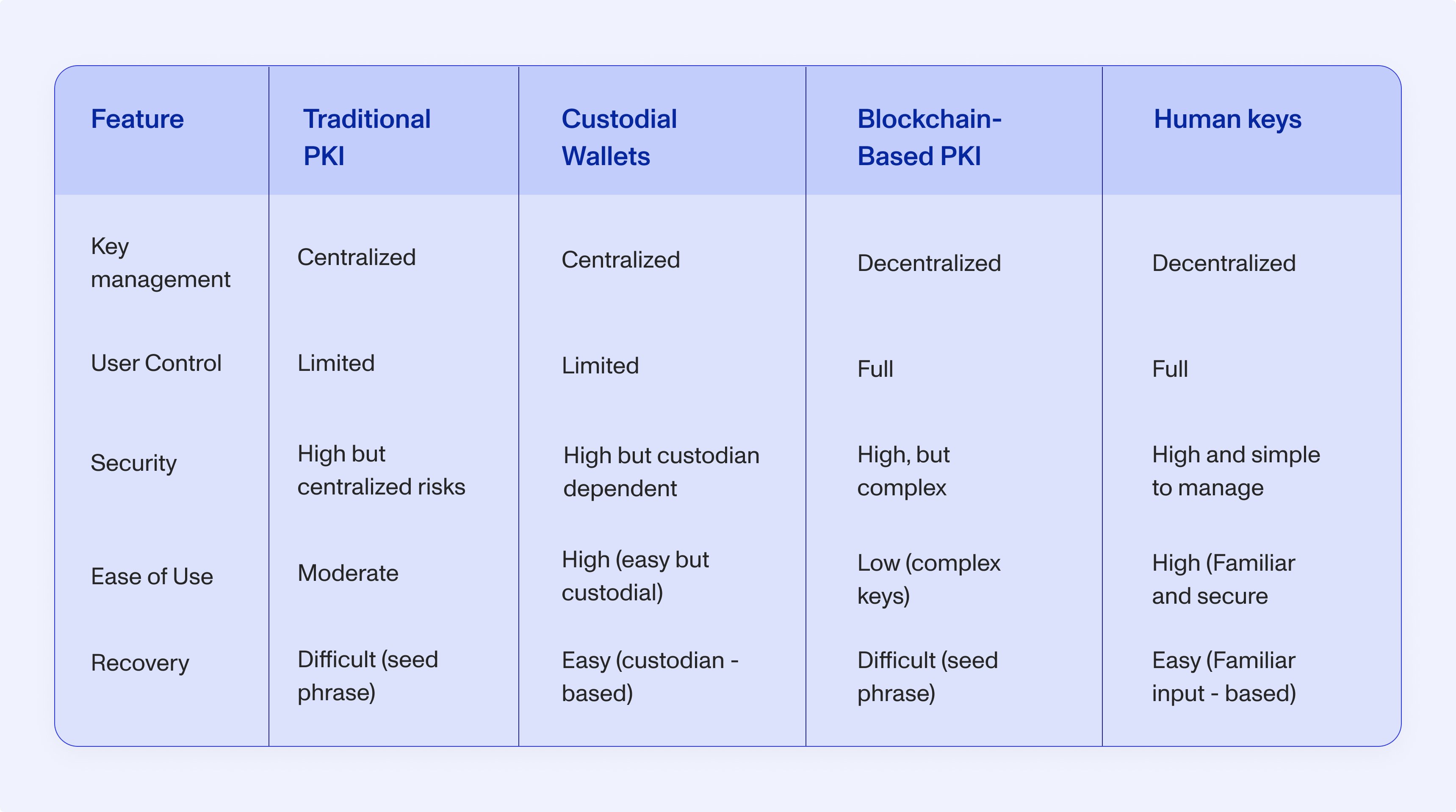This screenshot has width=1456, height=812.
Task: Select the Recovery row label
Action: tap(140, 663)
